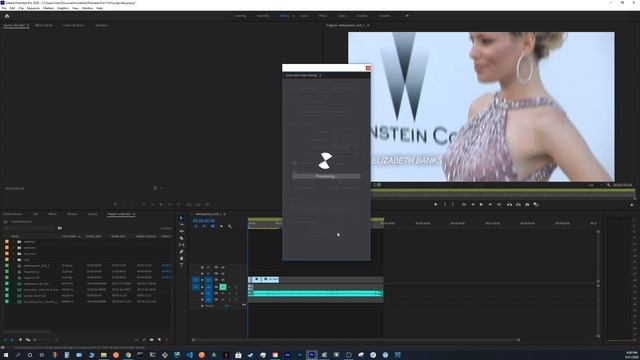This screenshot has height=360, width=640.
Task: Step forward one frame in Program Monitor
Action: pyautogui.click(x=490, y=204)
